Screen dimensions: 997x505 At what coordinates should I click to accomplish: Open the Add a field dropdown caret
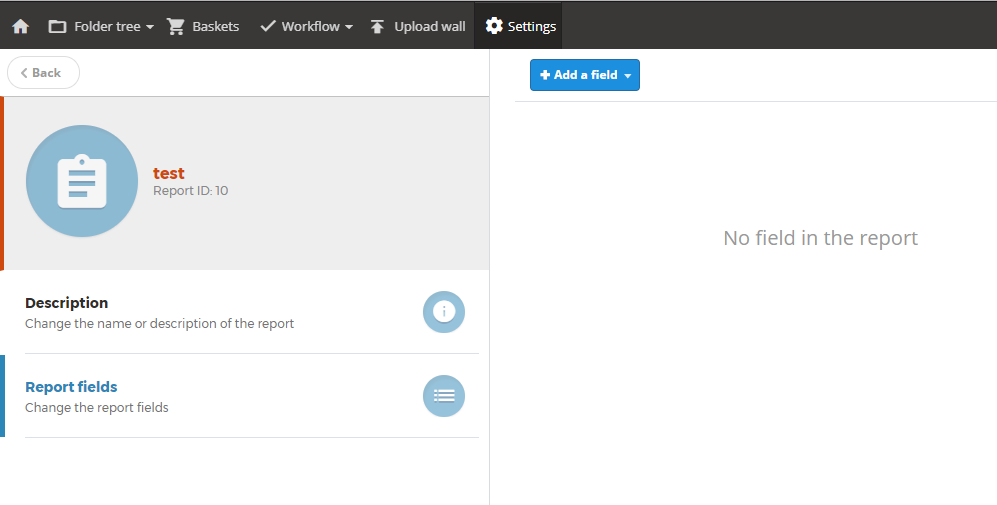click(x=628, y=76)
